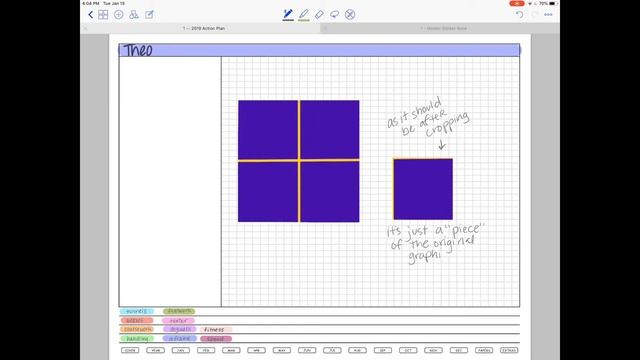Screen dimensions: 640x360
Task: Jump to the AUG month tab
Action: click(x=358, y=350)
